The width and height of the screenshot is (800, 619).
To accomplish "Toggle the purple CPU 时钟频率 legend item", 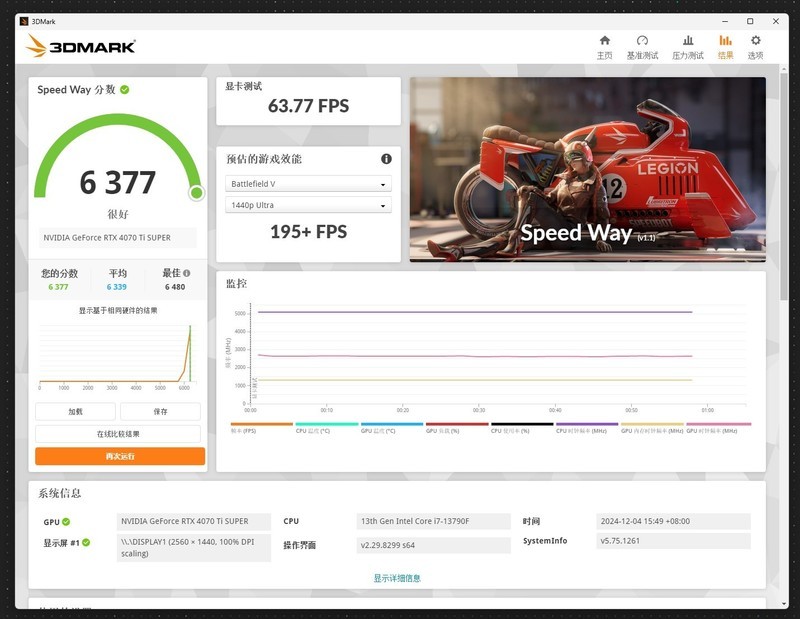I will (x=587, y=428).
